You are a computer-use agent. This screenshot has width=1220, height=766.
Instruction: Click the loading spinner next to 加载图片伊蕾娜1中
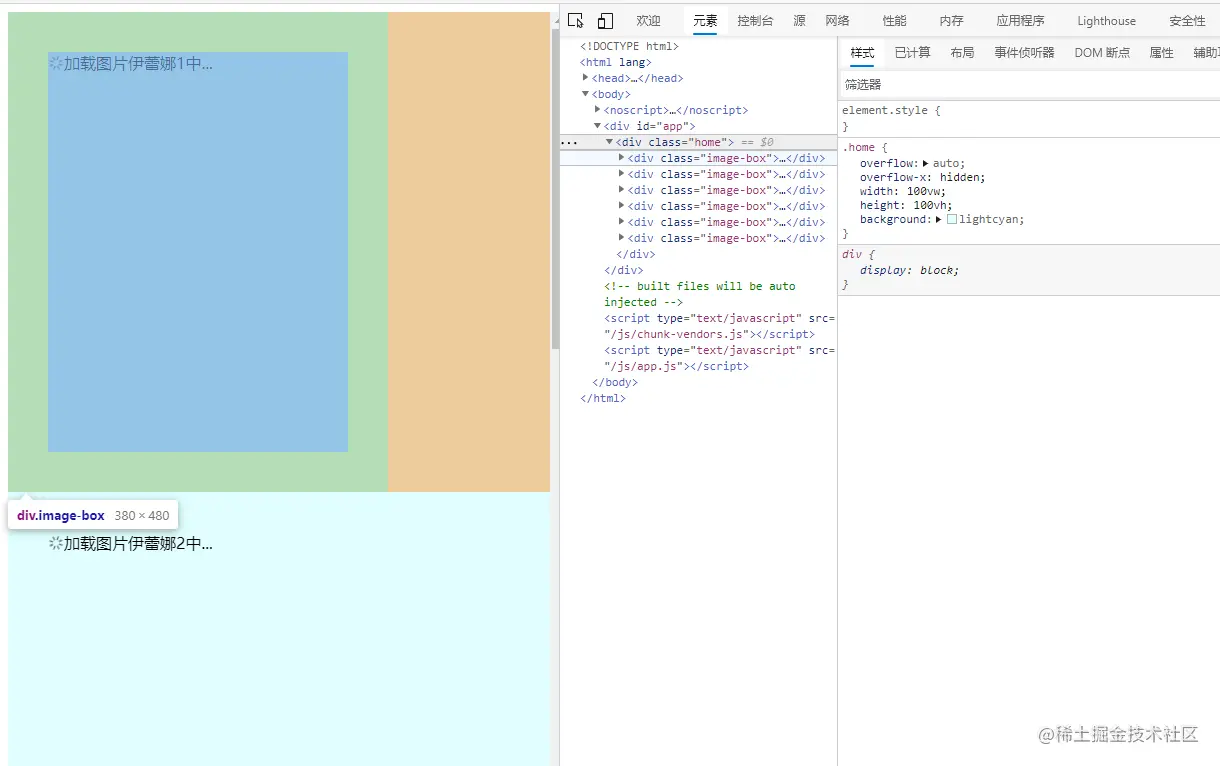pyautogui.click(x=56, y=63)
